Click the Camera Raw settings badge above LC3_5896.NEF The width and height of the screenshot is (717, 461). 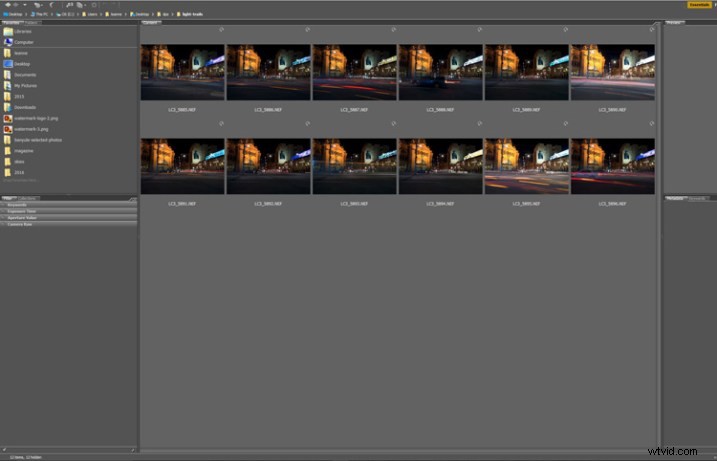[651, 123]
